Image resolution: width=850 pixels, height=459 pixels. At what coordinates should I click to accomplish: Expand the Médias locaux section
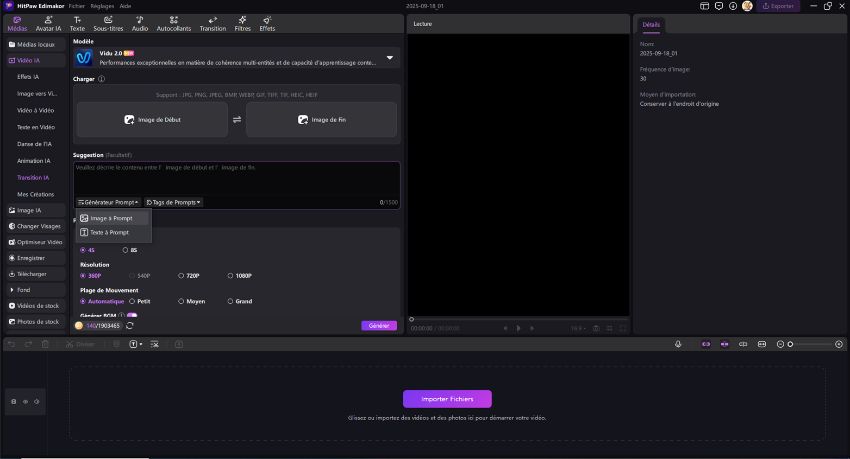(36, 44)
